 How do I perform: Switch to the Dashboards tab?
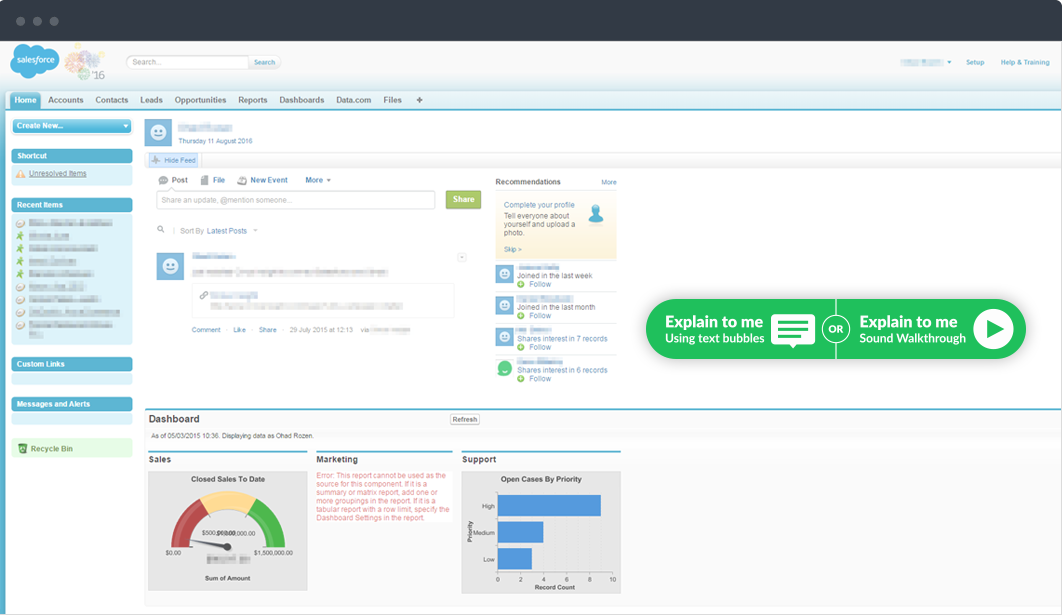pyautogui.click(x=301, y=100)
